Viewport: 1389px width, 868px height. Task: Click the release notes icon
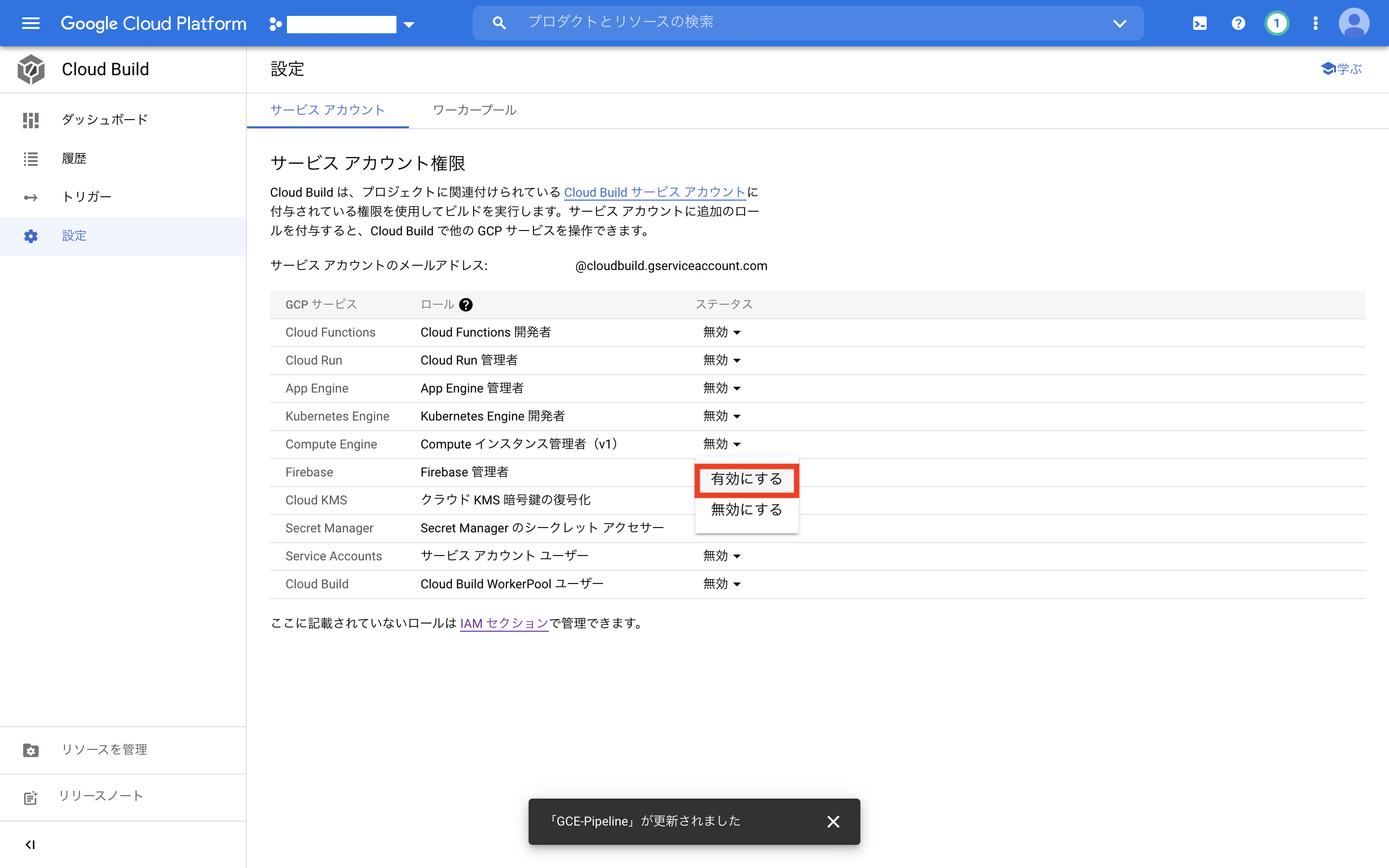(31, 798)
